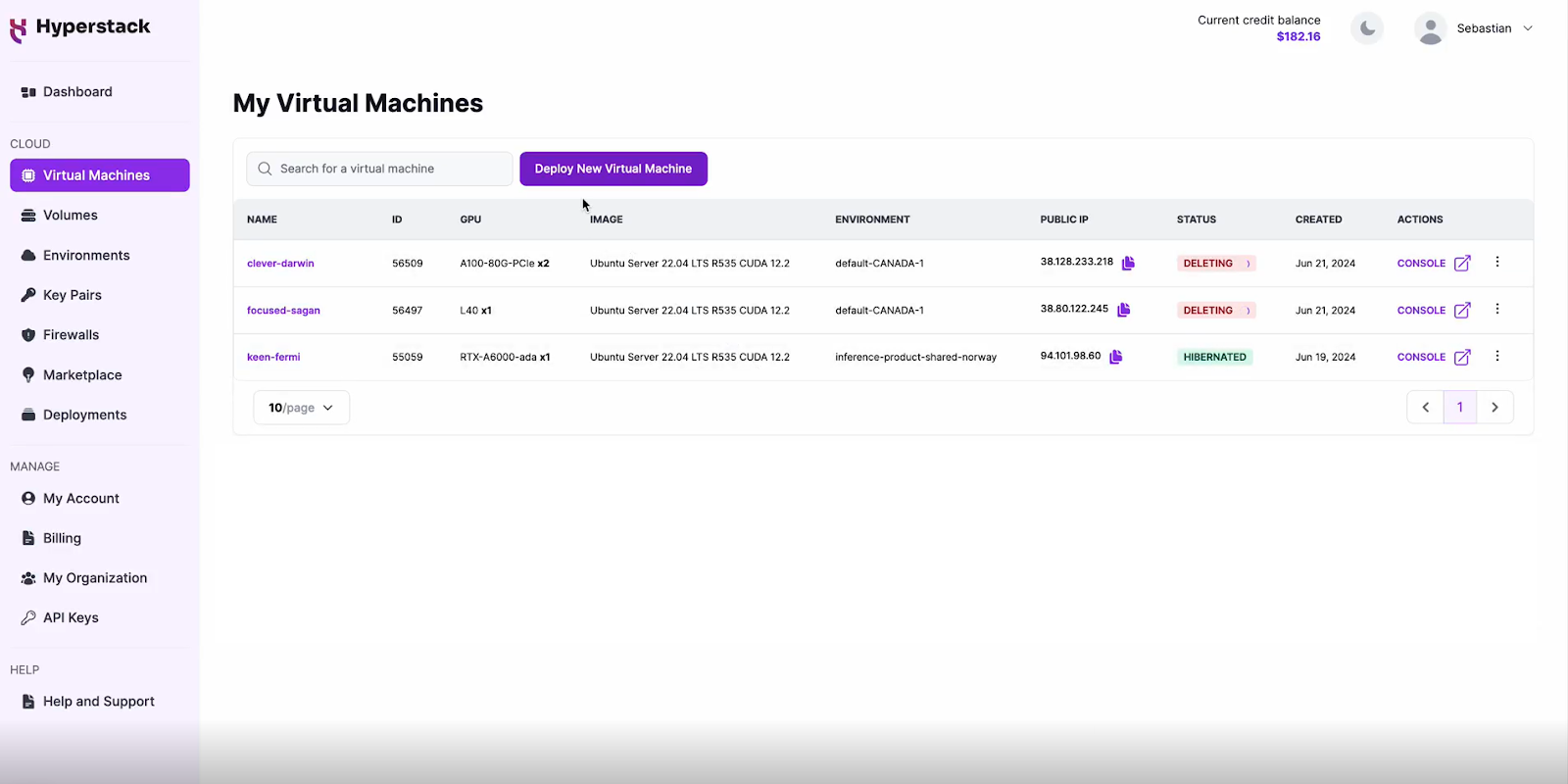Image resolution: width=1568 pixels, height=784 pixels.
Task: Go to Volumes section
Action: click(99, 216)
